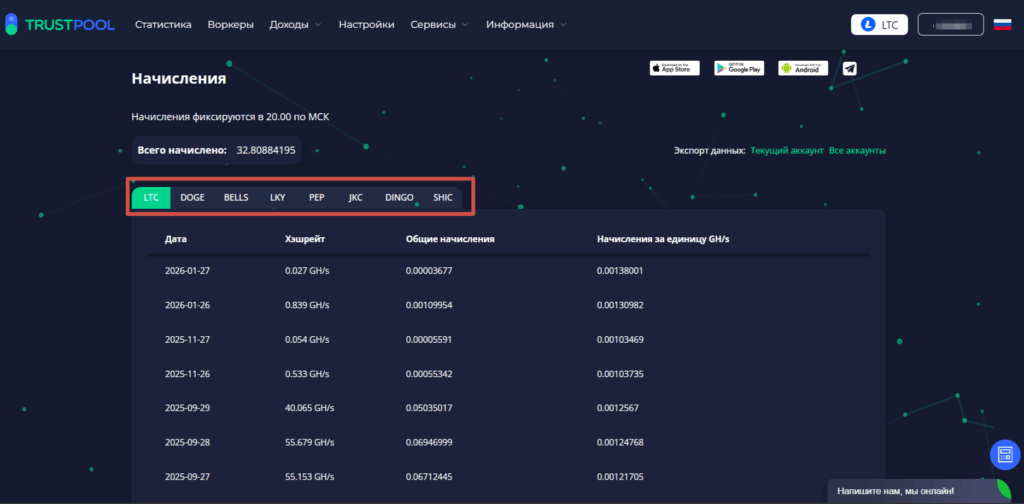Switch language via Russian flag icon

pyautogui.click(x=1002, y=25)
